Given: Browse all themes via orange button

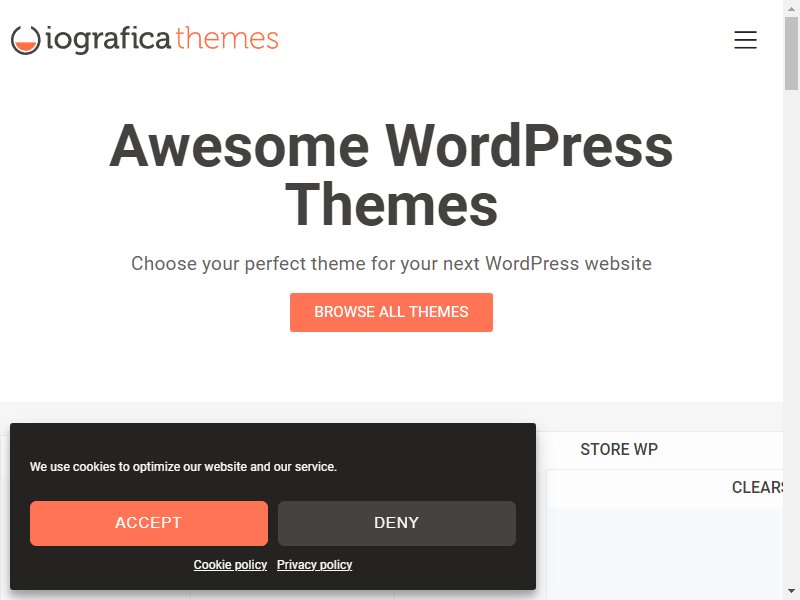Looking at the screenshot, I should (391, 312).
